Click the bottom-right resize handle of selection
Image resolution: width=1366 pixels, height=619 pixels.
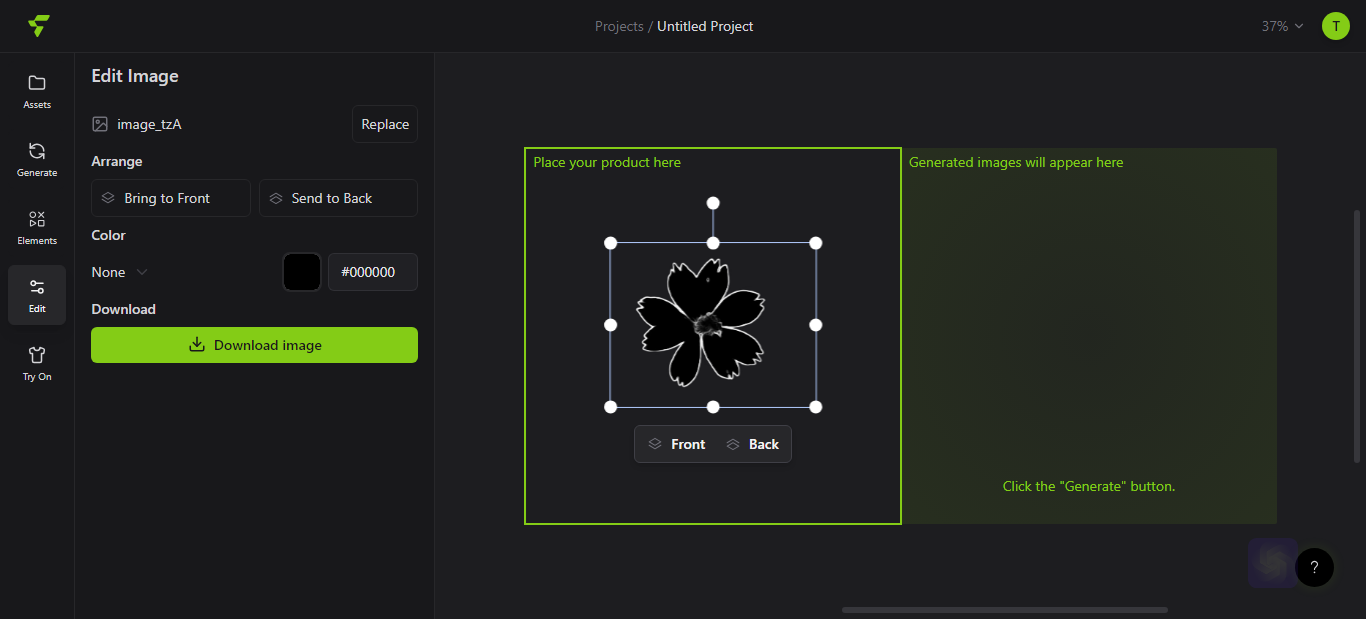coord(816,407)
